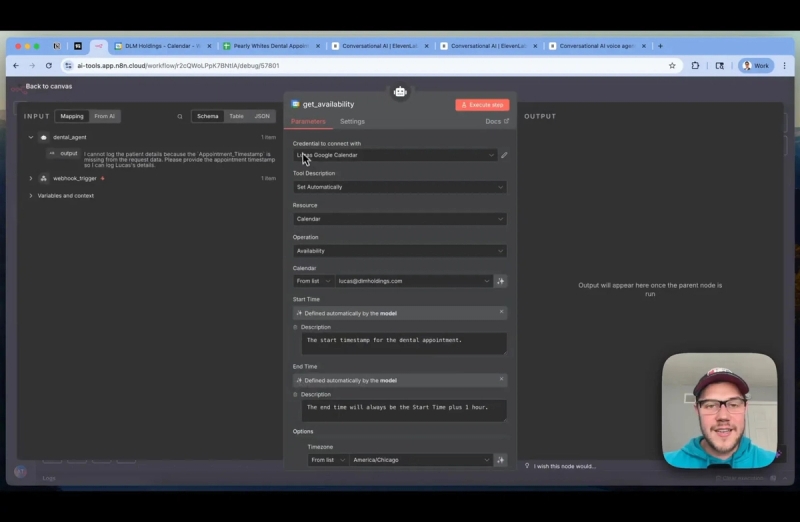The image size is (800, 522).
Task: Click Back to canvas link
Action: pyautogui.click(x=48, y=86)
